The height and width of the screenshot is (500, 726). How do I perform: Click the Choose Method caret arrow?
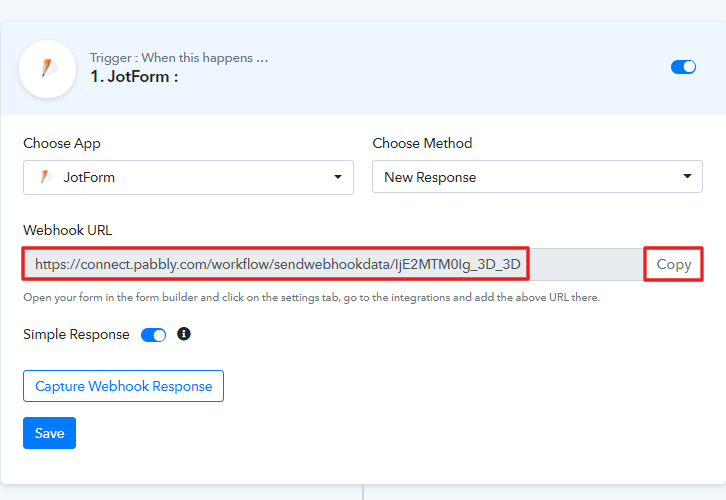[x=687, y=176]
